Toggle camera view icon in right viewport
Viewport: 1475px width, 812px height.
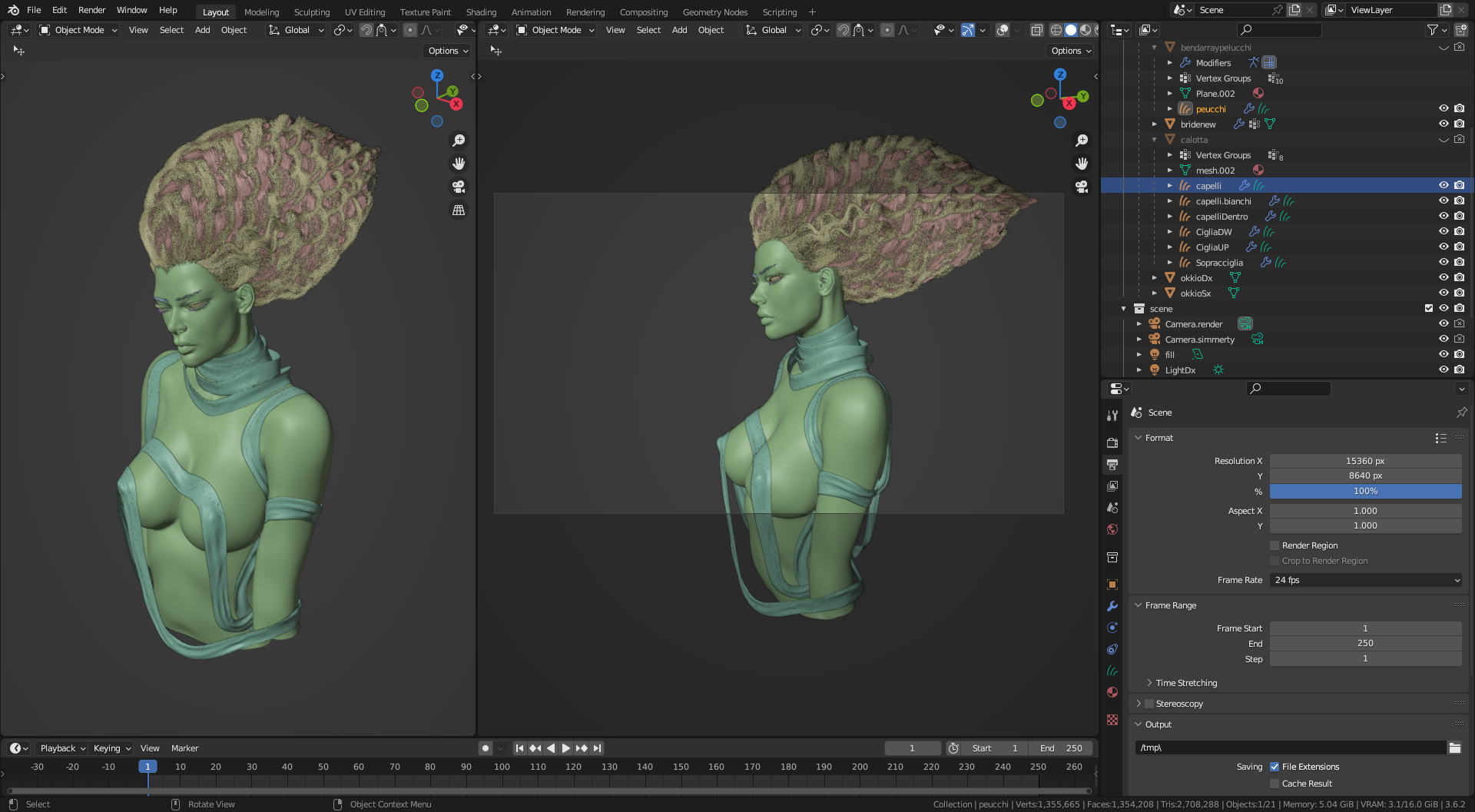[1082, 187]
